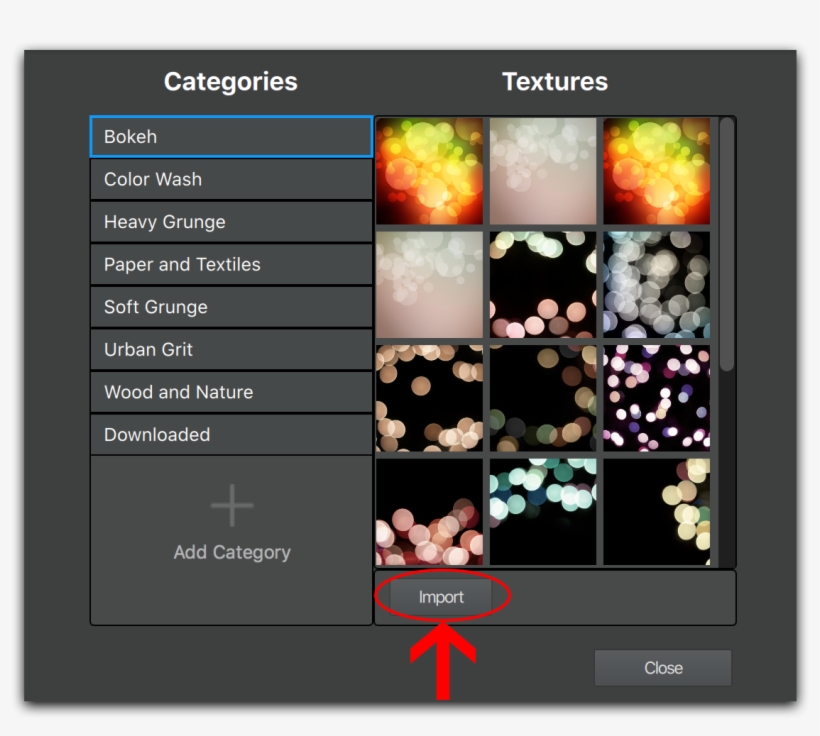
Task: Click the textures list vertical scrollbar
Action: (727, 245)
